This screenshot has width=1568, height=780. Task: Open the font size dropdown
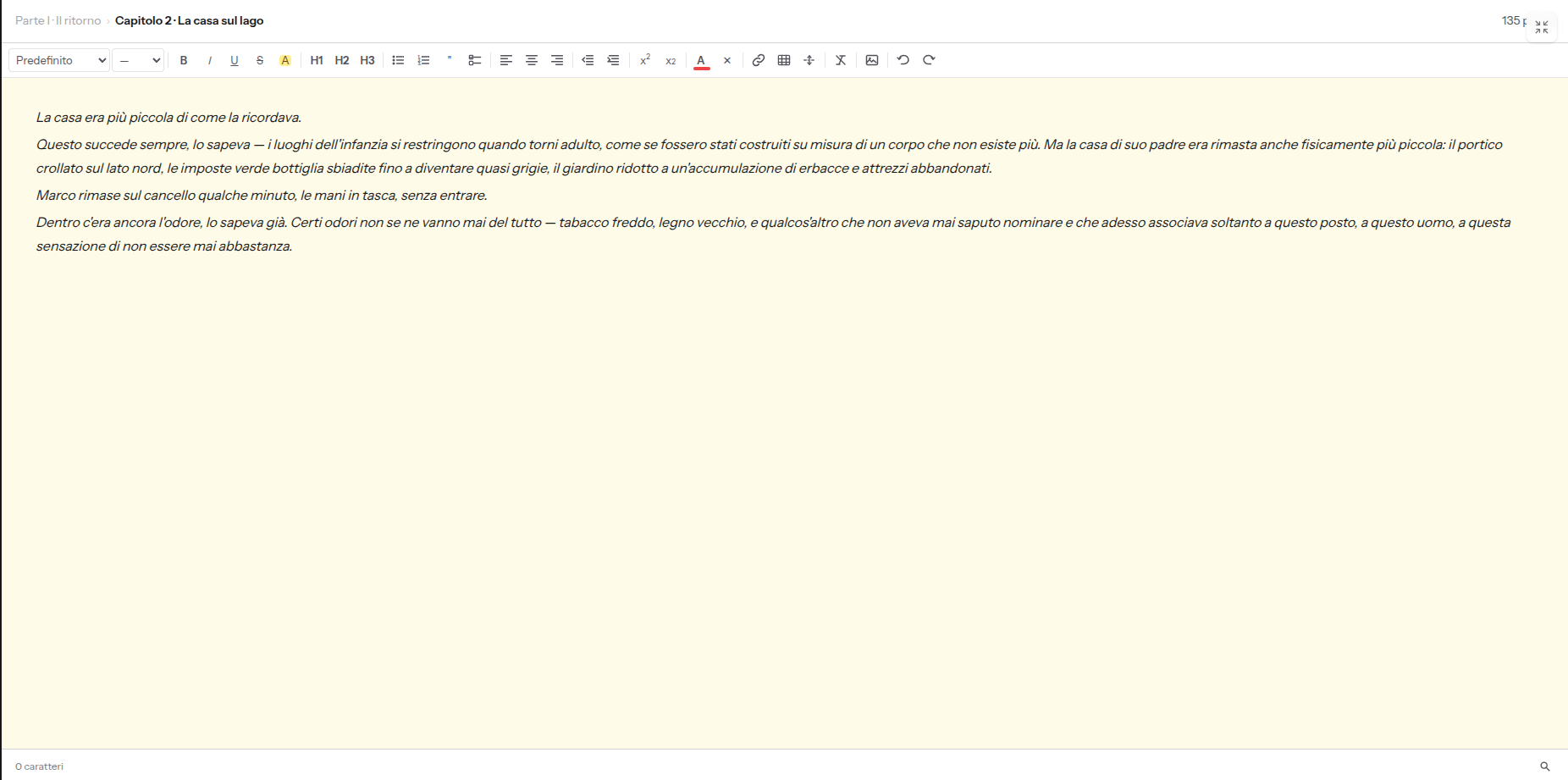[137, 60]
